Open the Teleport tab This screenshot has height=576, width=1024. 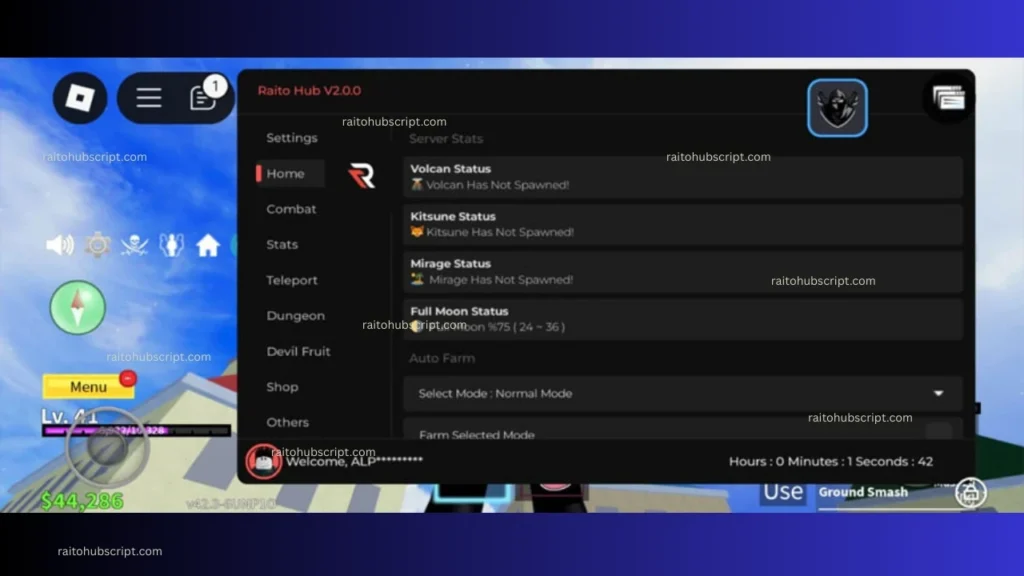click(x=292, y=280)
